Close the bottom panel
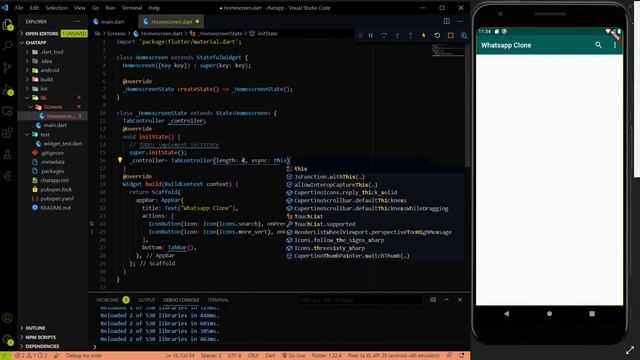This screenshot has height=360, width=640. click(x=460, y=300)
